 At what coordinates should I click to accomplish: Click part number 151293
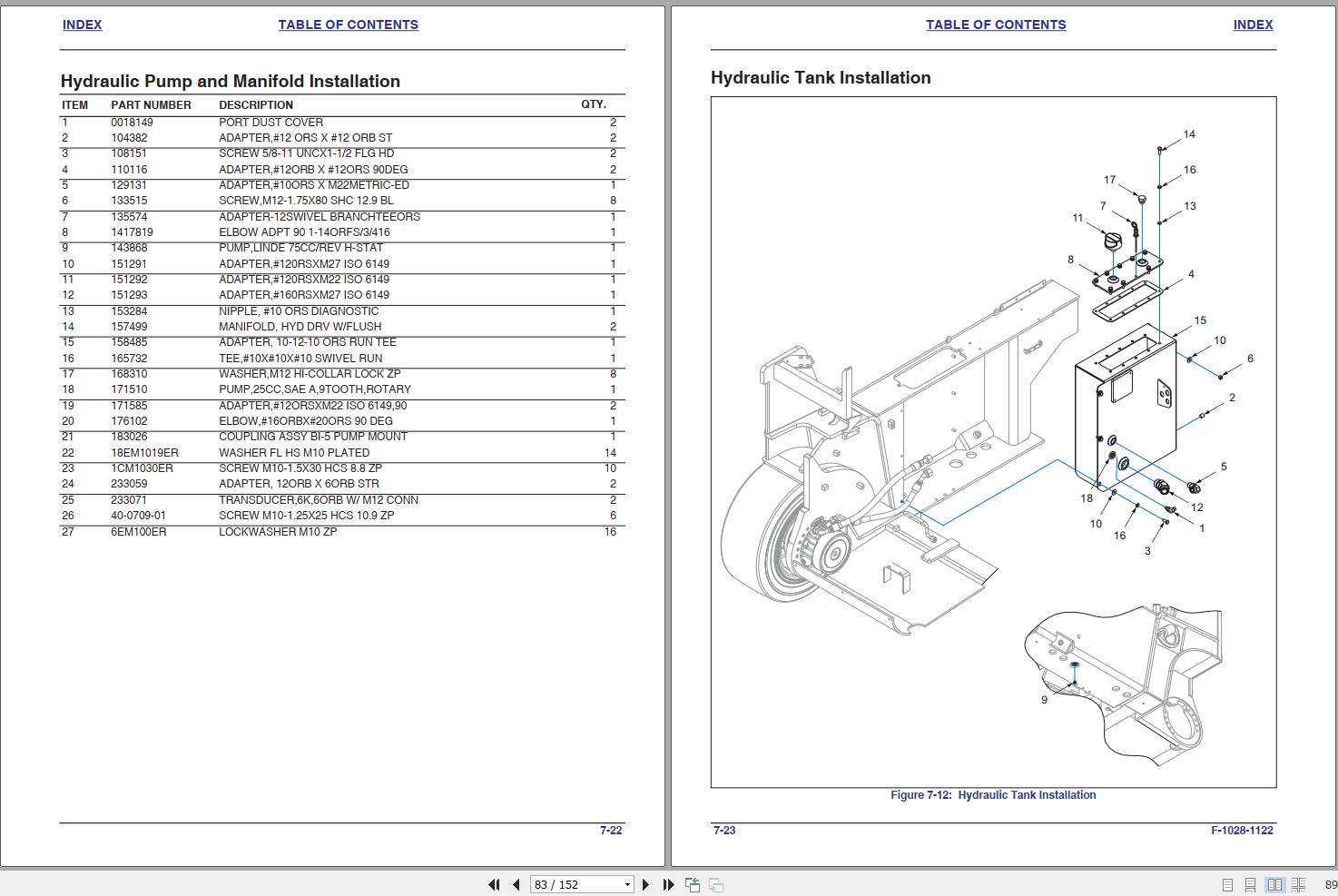[x=129, y=295]
